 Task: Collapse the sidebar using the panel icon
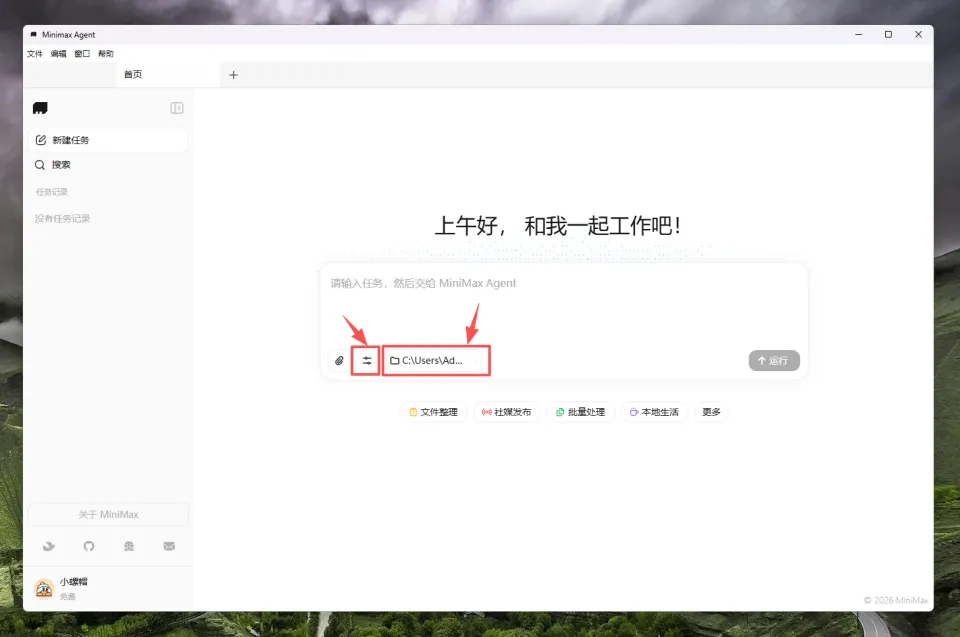(177, 108)
